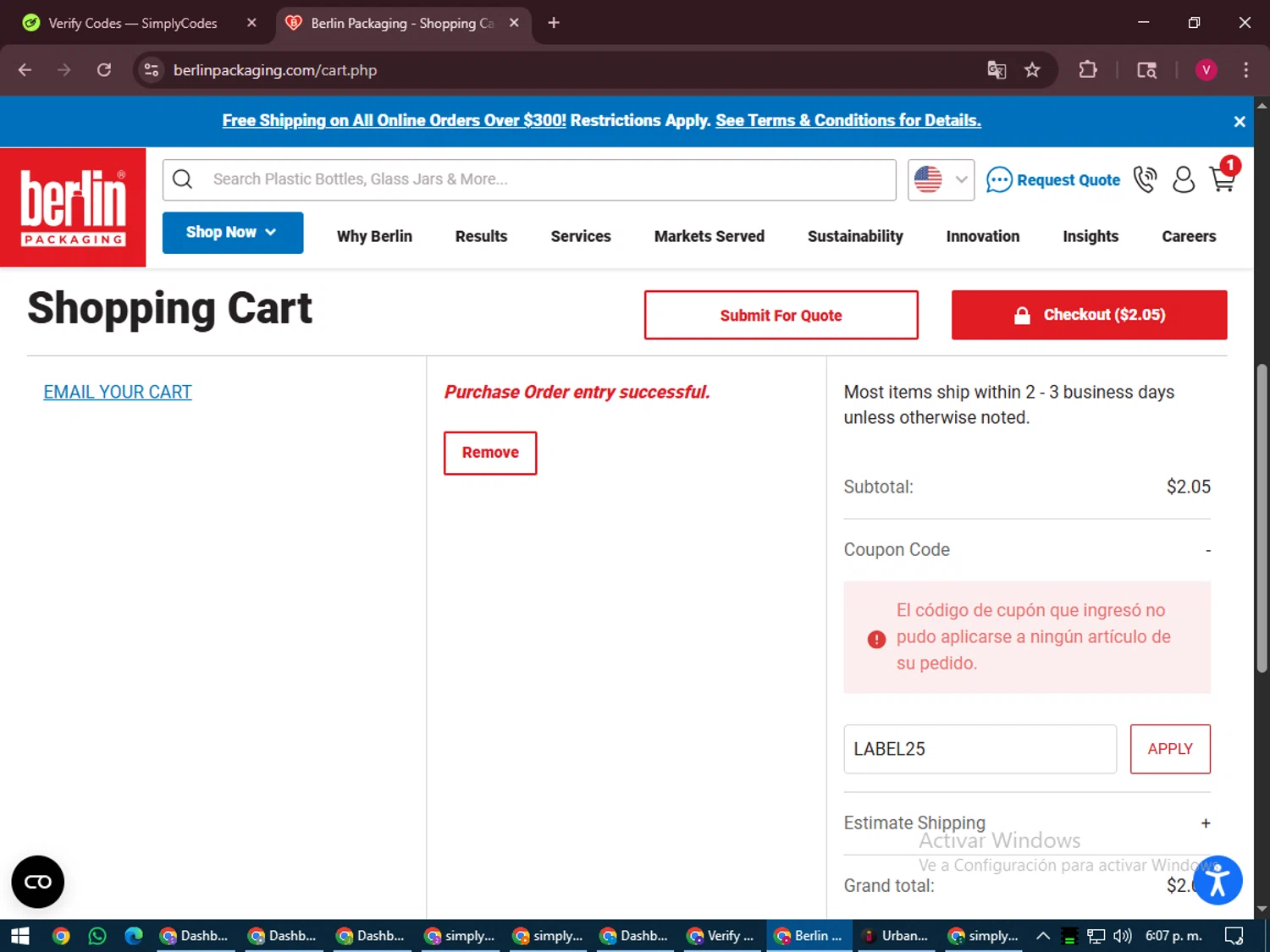Viewport: 1270px width, 952px height.
Task: Apply the coupon code
Action: tap(1170, 749)
